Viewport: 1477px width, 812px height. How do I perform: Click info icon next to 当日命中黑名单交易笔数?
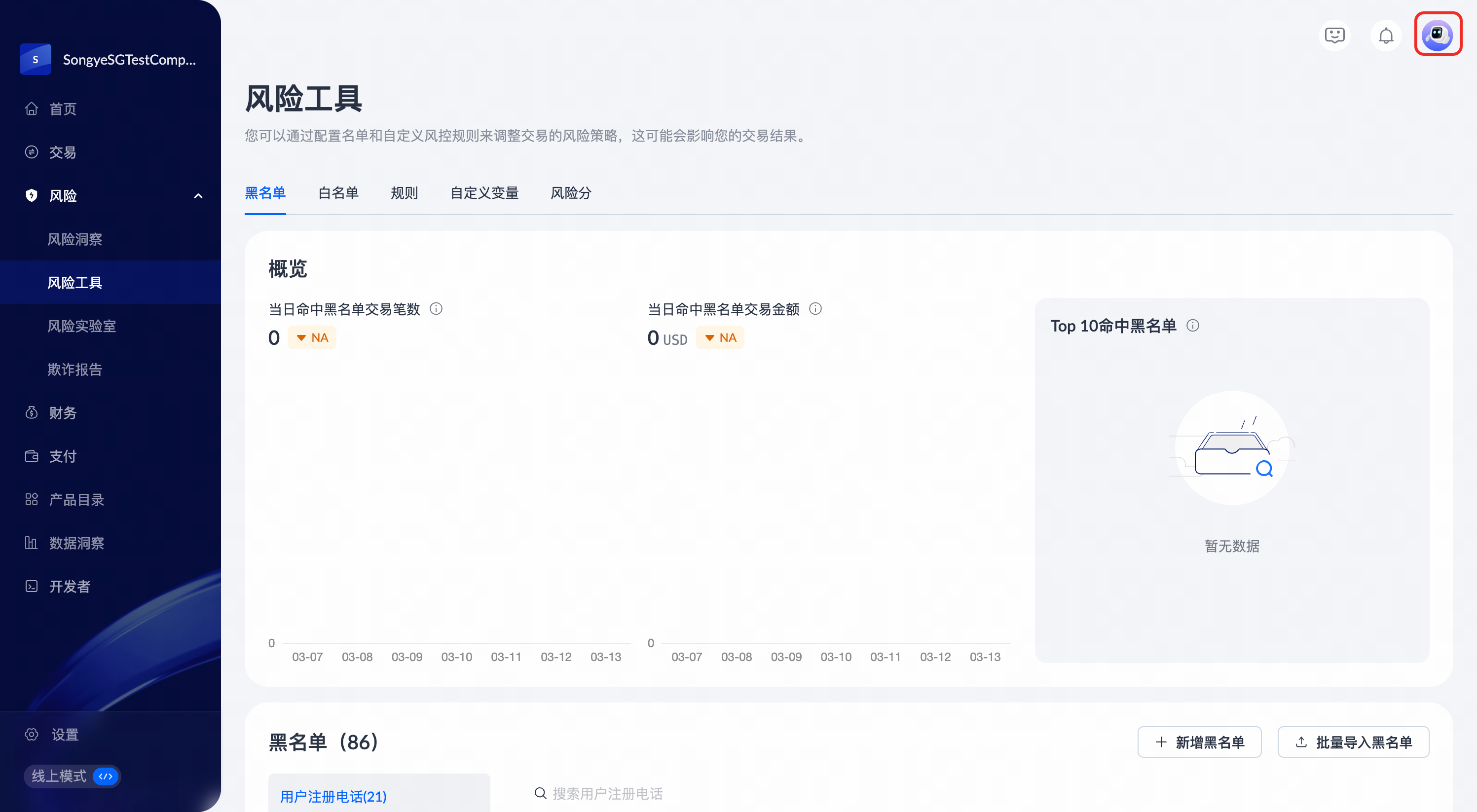point(436,309)
